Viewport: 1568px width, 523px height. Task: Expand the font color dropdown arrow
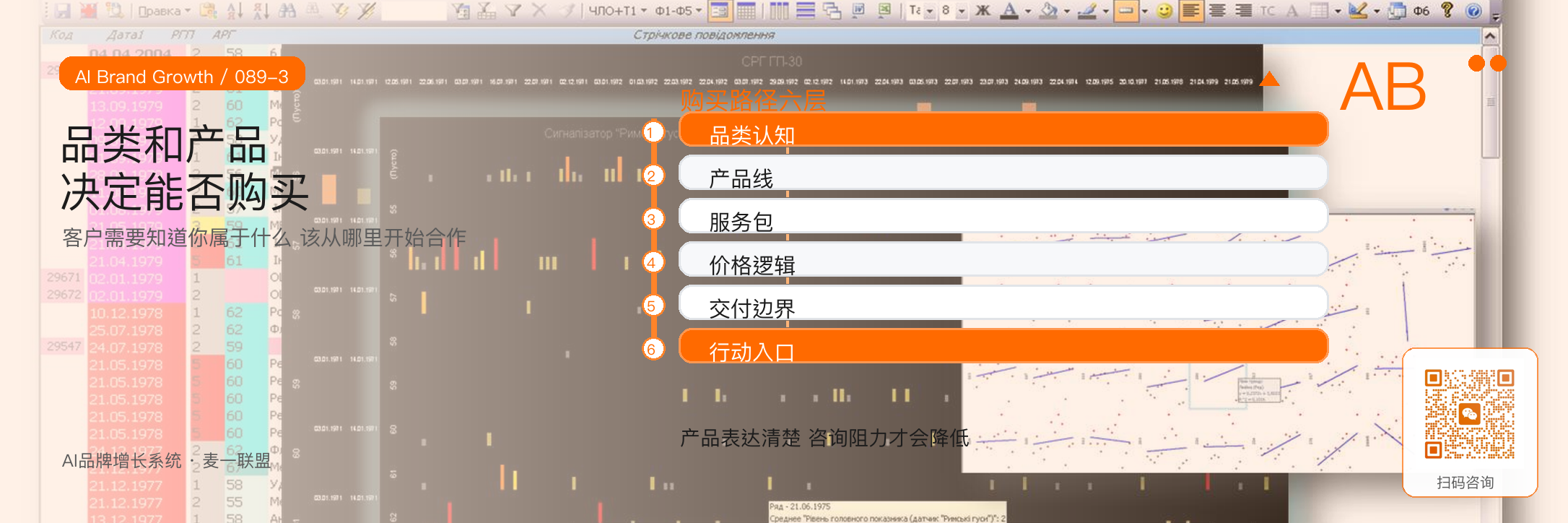click(x=1027, y=12)
